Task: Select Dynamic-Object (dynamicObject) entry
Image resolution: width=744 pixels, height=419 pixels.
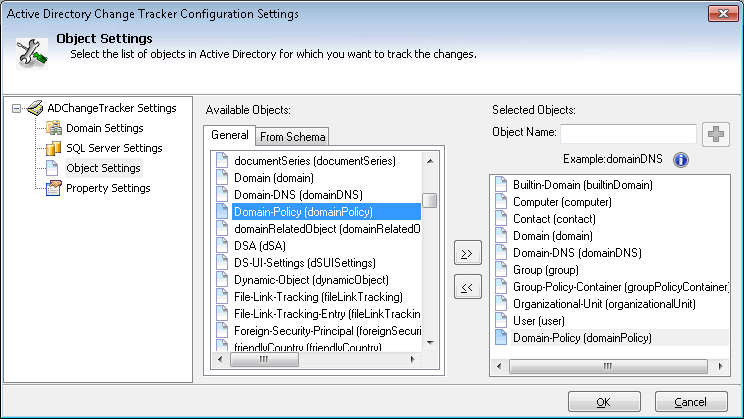Action: pyautogui.click(x=311, y=280)
